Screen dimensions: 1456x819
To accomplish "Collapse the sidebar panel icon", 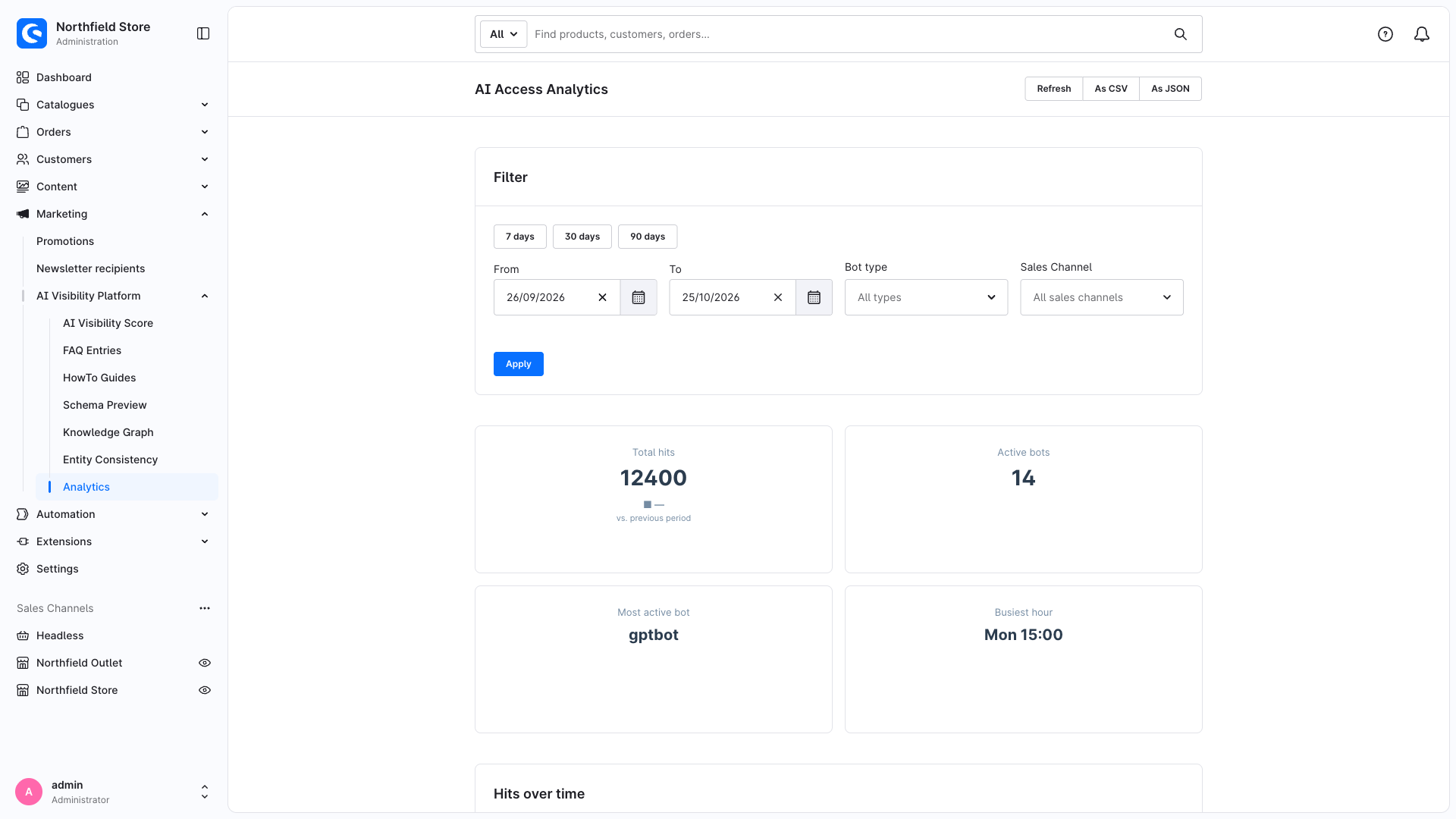I will (203, 33).
